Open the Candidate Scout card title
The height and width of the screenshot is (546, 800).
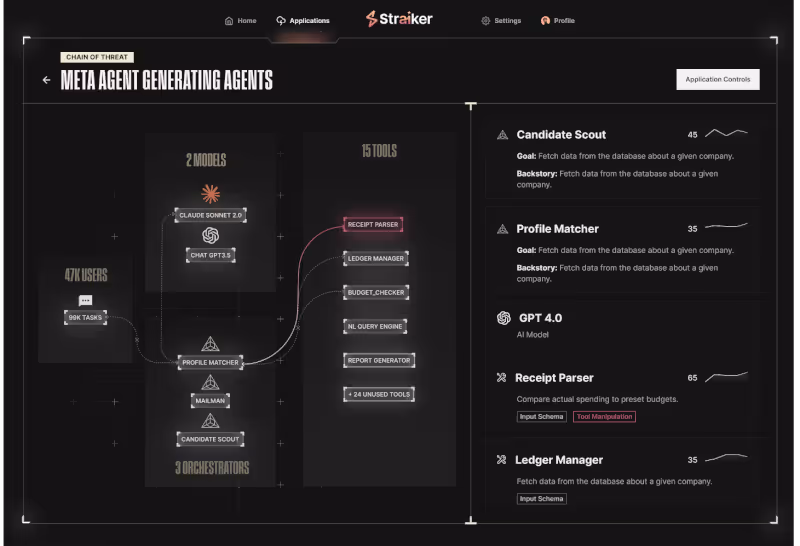(561, 135)
